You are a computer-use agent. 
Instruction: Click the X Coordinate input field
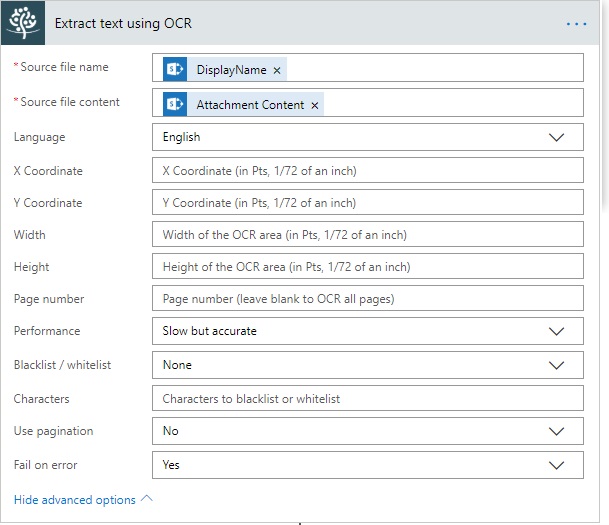point(367,171)
